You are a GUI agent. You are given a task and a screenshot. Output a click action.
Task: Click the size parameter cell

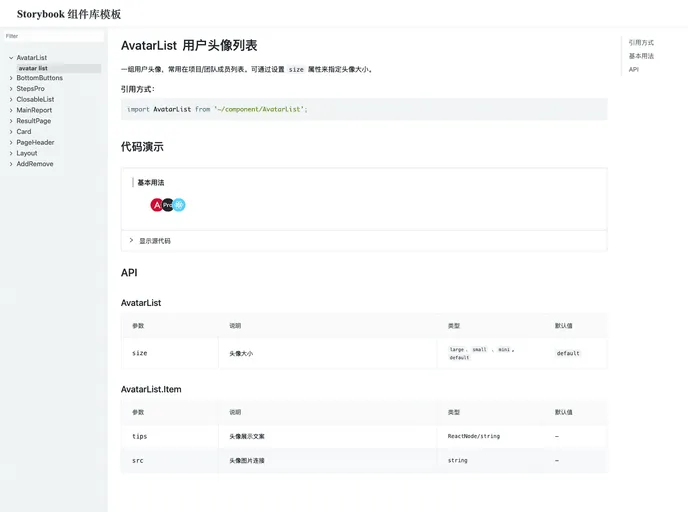coord(170,353)
